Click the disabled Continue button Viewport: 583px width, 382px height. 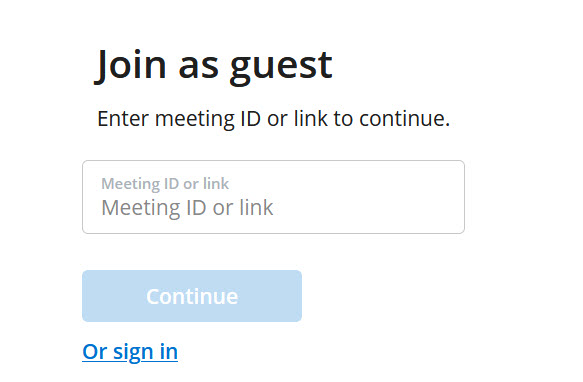point(192,296)
